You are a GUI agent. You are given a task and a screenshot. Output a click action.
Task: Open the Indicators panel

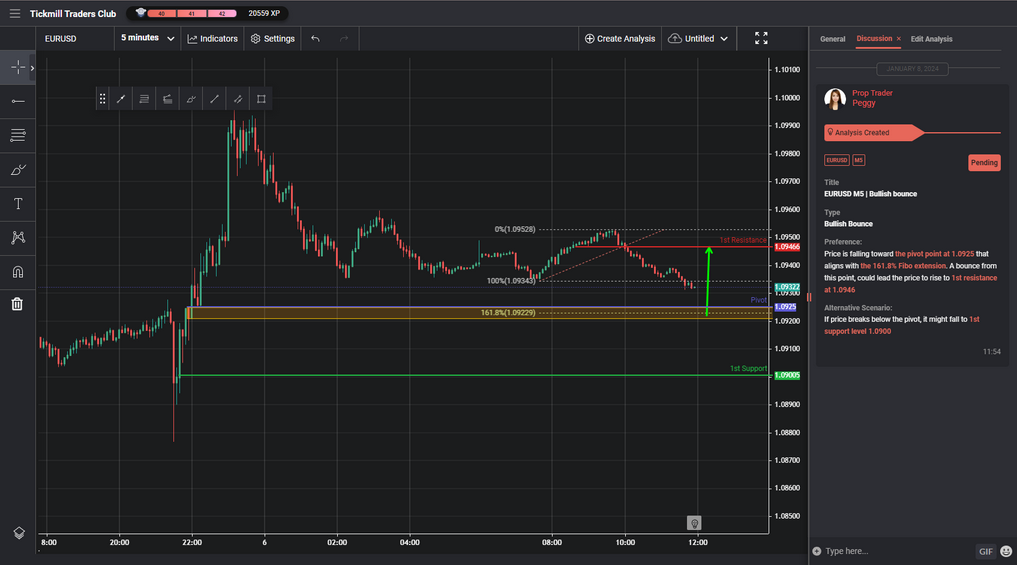[212, 39]
